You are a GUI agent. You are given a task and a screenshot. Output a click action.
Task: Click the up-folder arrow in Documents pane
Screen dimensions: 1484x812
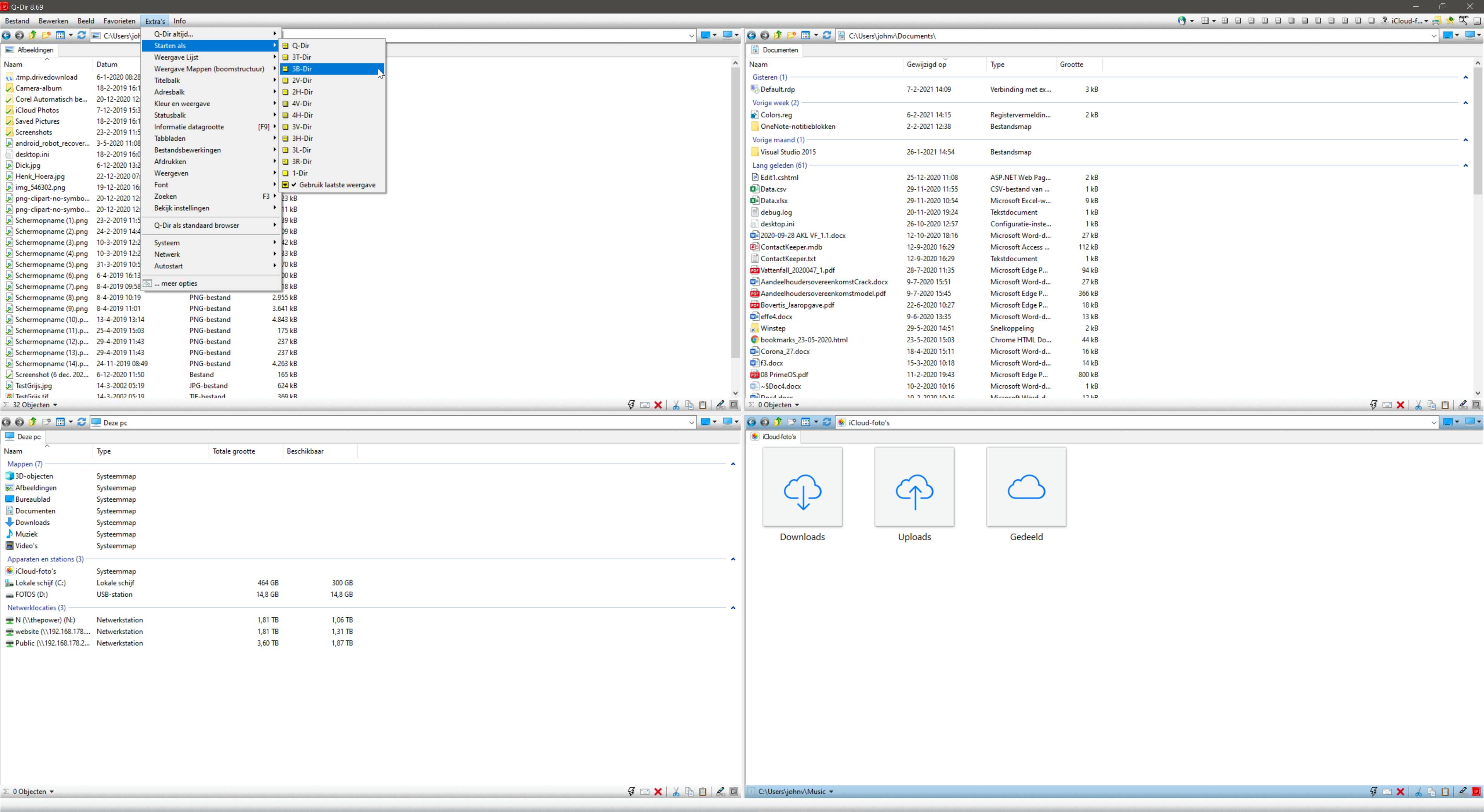click(778, 36)
